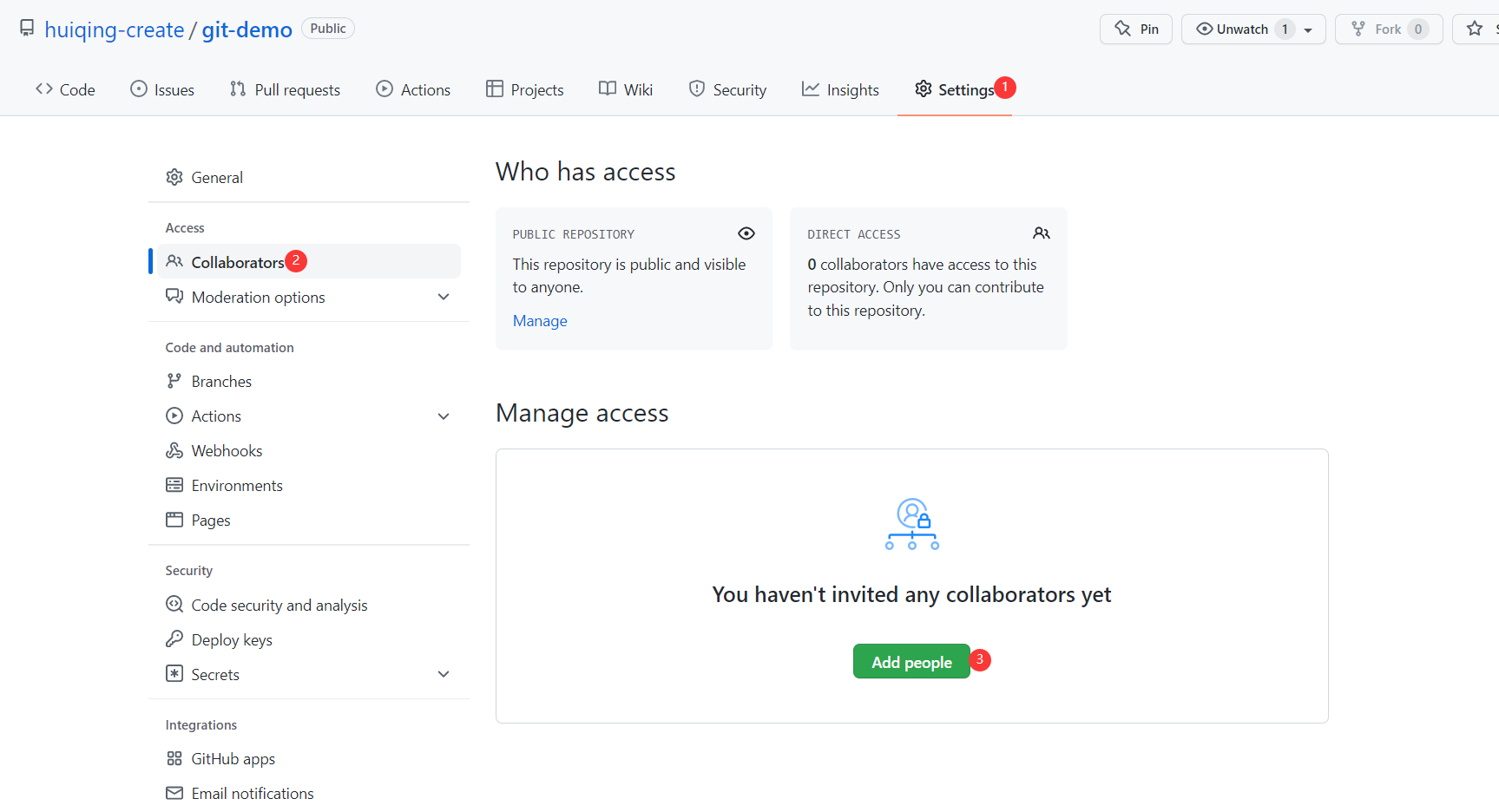
Task: Open the Wiki tab
Action: coord(626,89)
